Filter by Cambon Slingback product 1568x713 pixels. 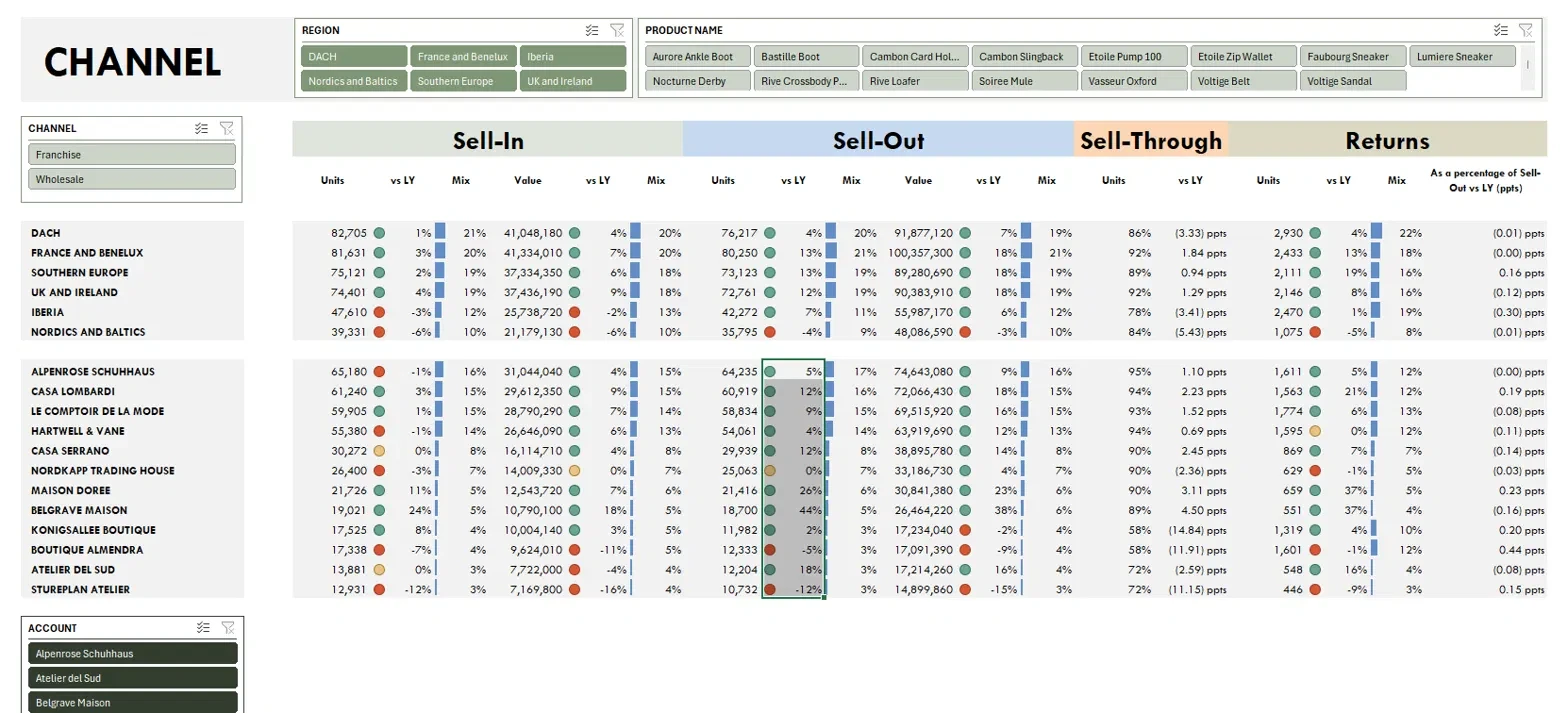click(1025, 56)
